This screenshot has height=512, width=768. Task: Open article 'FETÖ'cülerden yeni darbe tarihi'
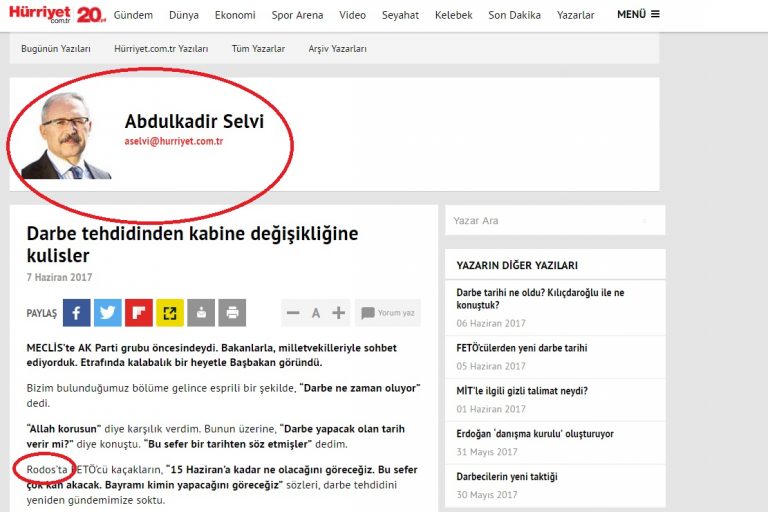522,348
